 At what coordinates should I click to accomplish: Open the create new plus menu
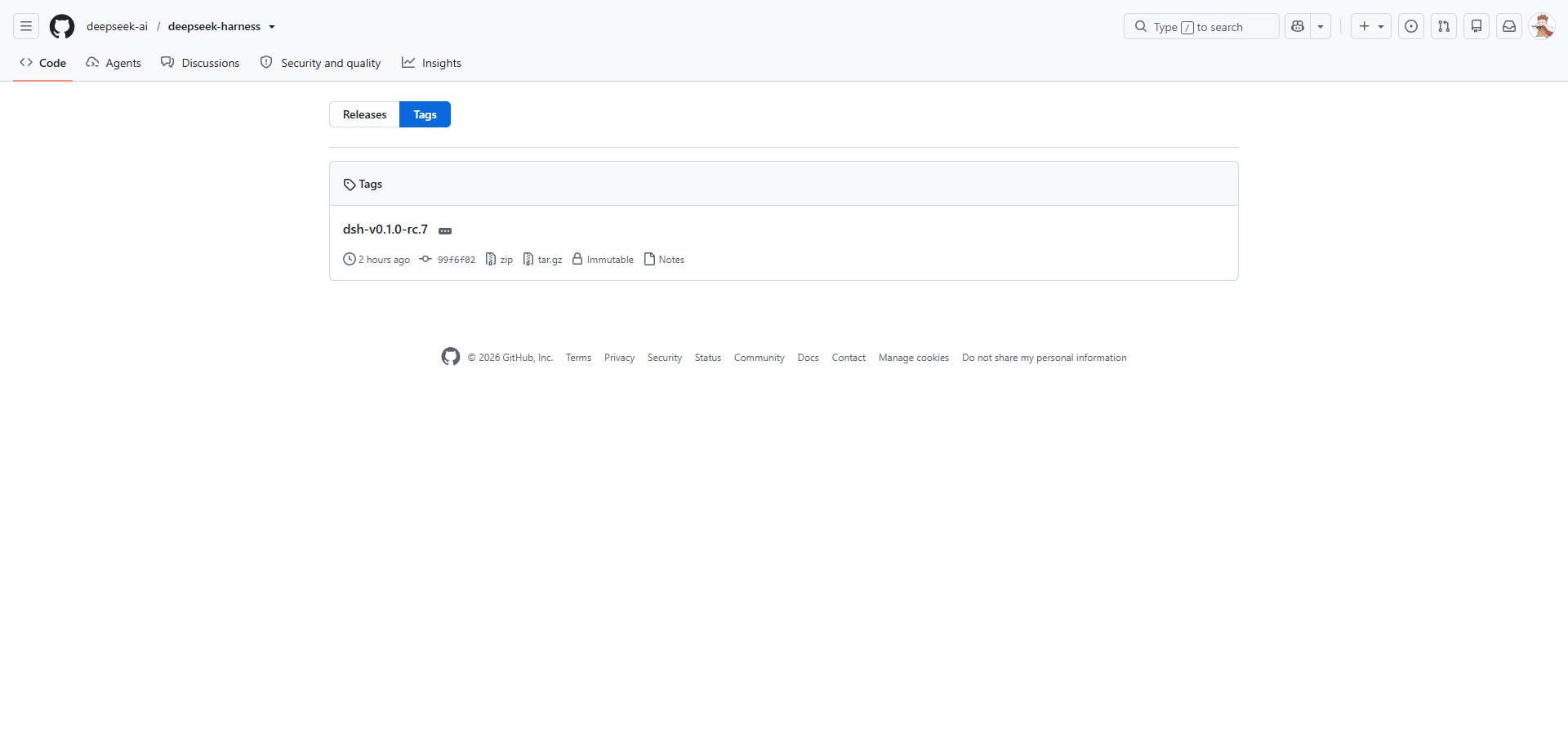point(1371,26)
